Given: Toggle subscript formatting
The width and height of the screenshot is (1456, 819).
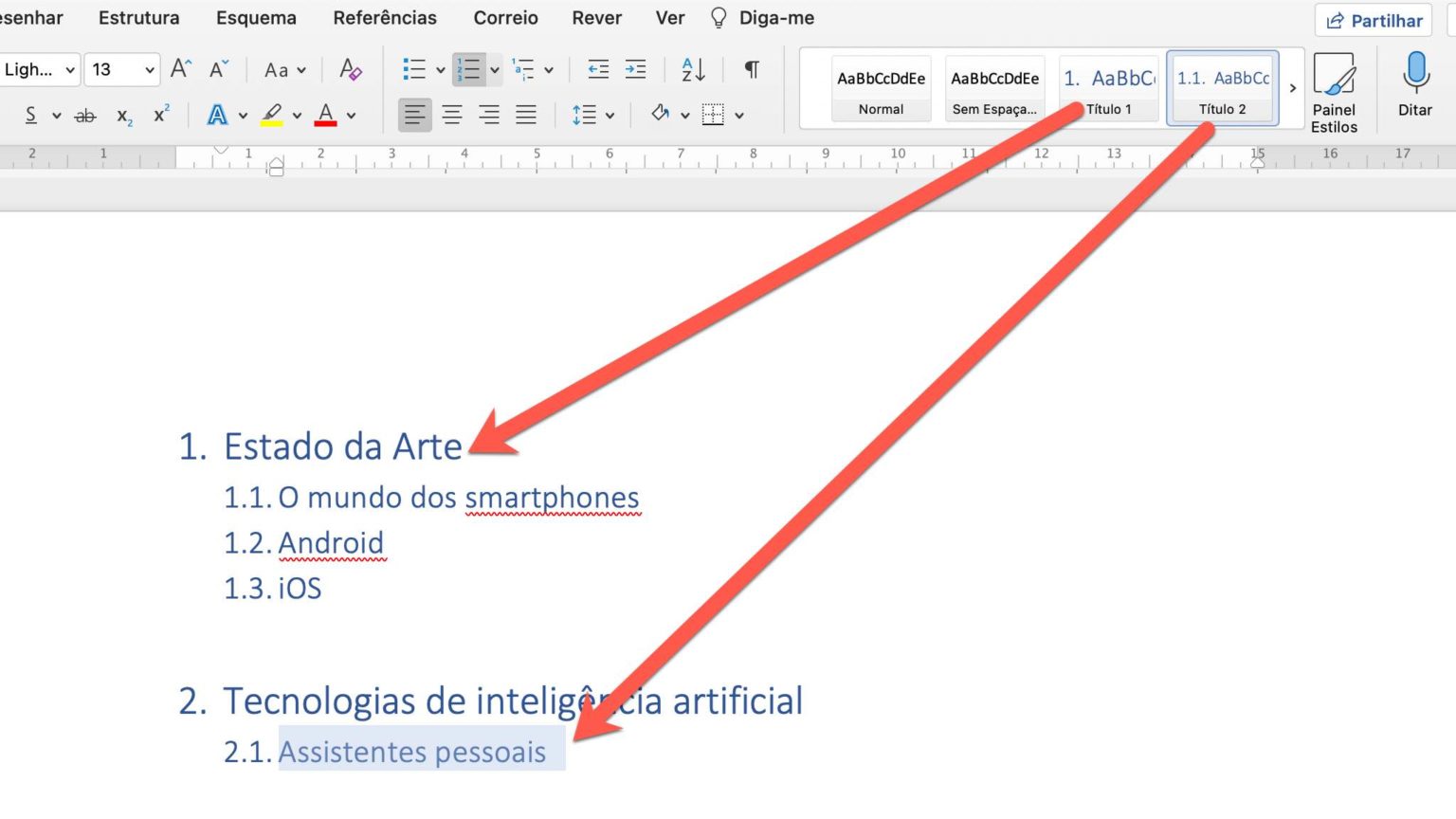Looking at the screenshot, I should coord(124,116).
